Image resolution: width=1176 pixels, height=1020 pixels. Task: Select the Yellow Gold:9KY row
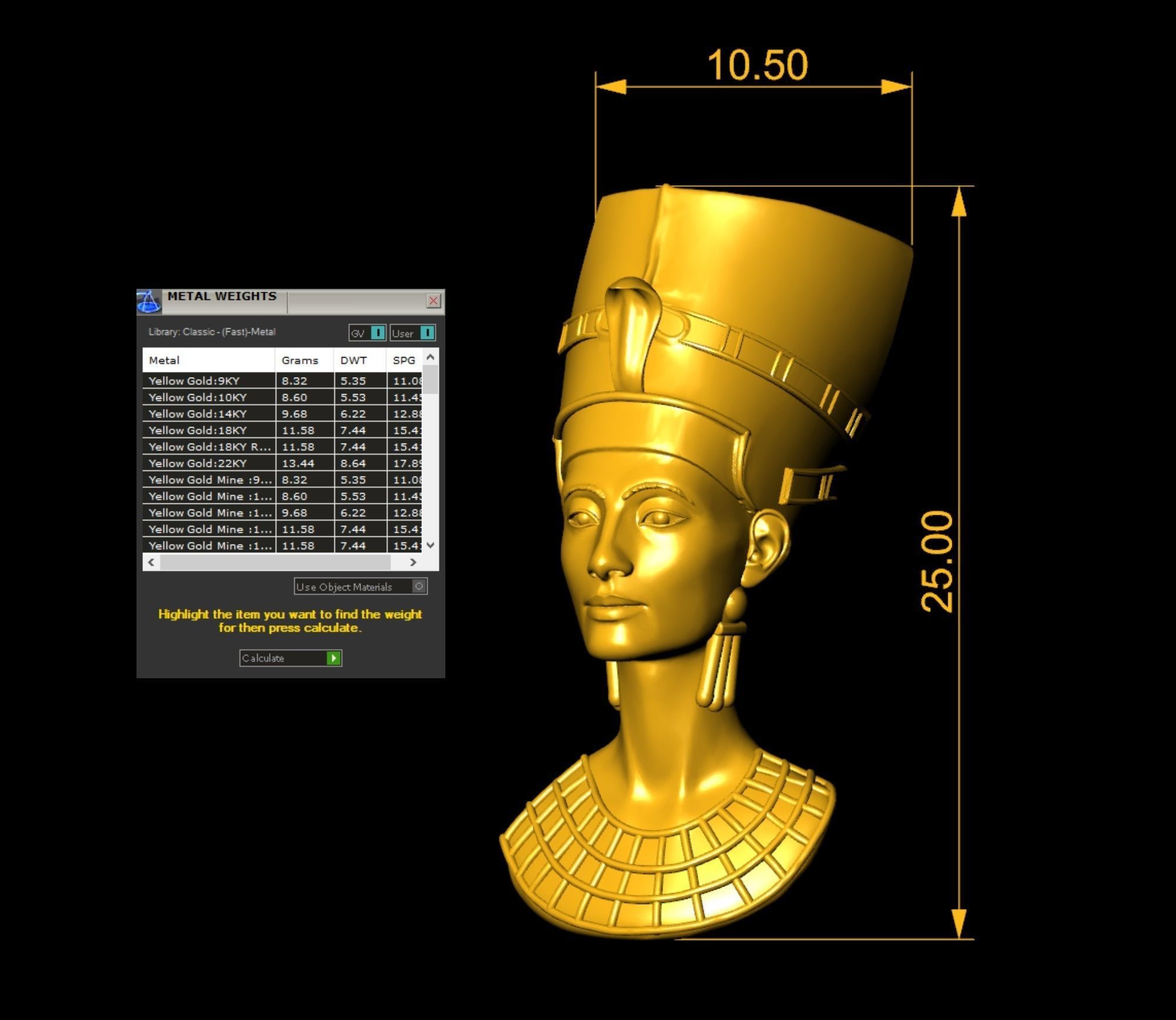[x=282, y=381]
